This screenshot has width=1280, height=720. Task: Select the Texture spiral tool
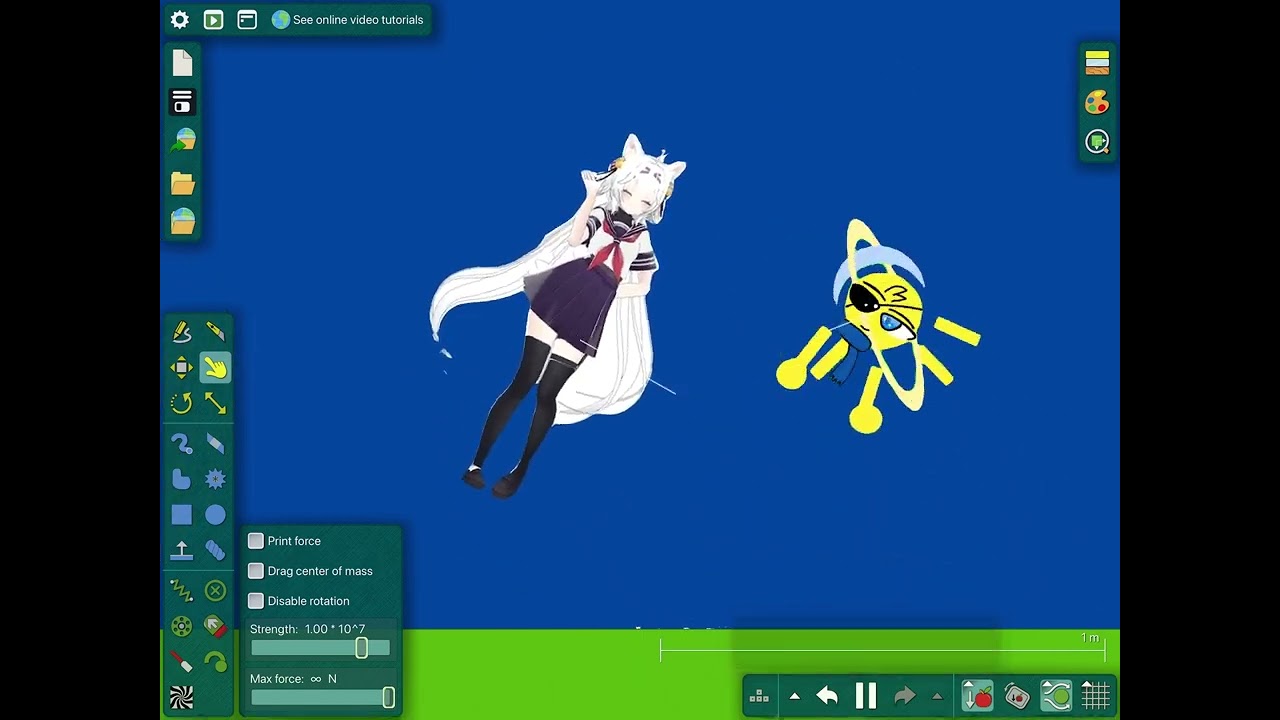pos(181,697)
